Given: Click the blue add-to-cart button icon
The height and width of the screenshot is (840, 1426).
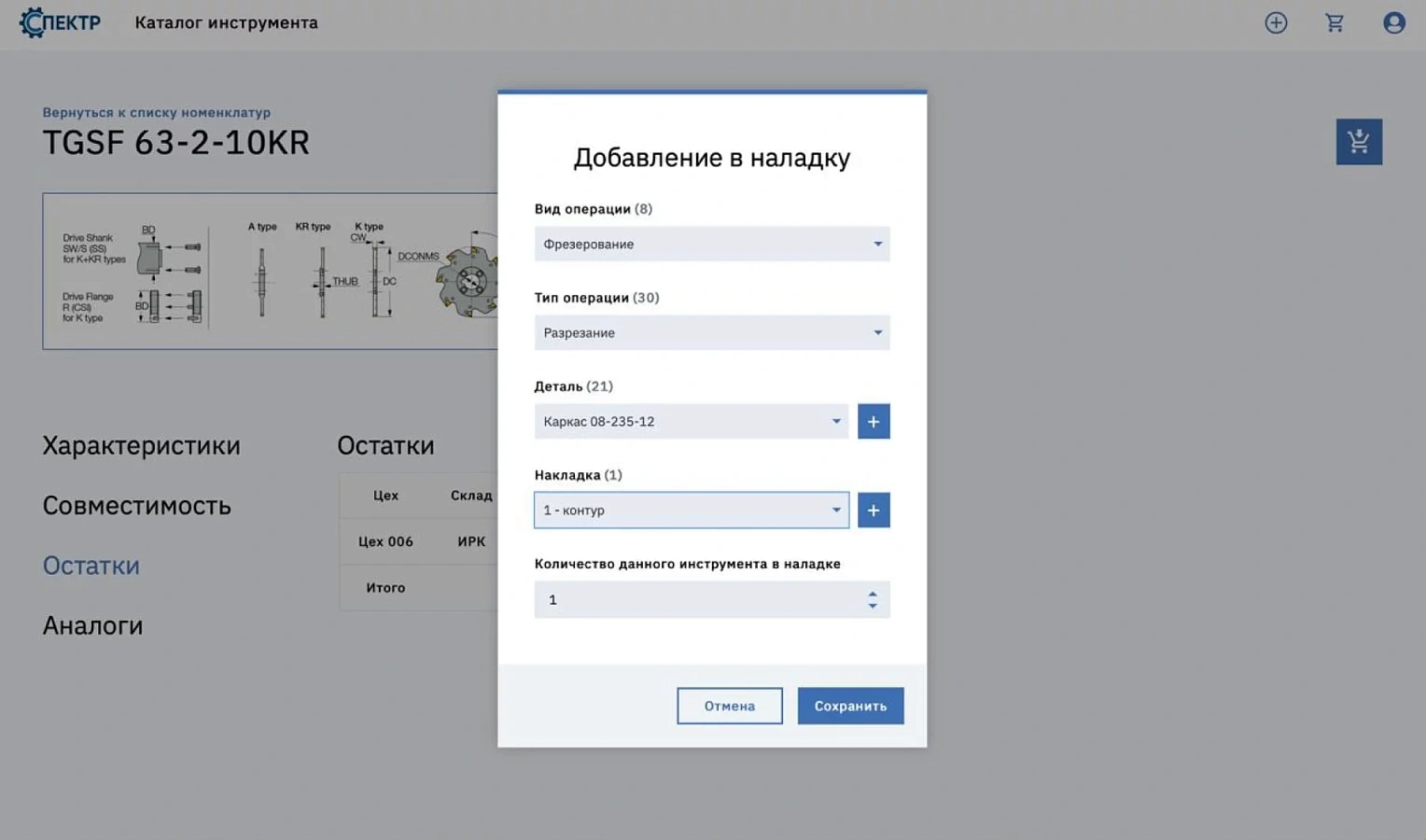Looking at the screenshot, I should pos(1359,142).
